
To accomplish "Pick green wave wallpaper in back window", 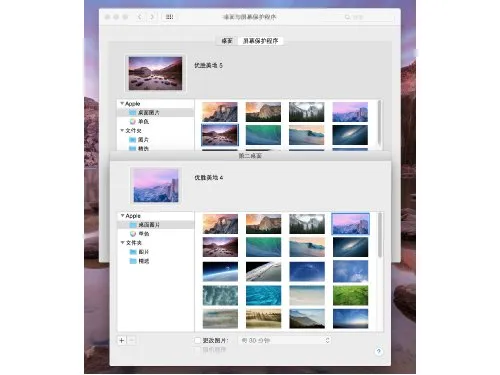I will 263,135.
